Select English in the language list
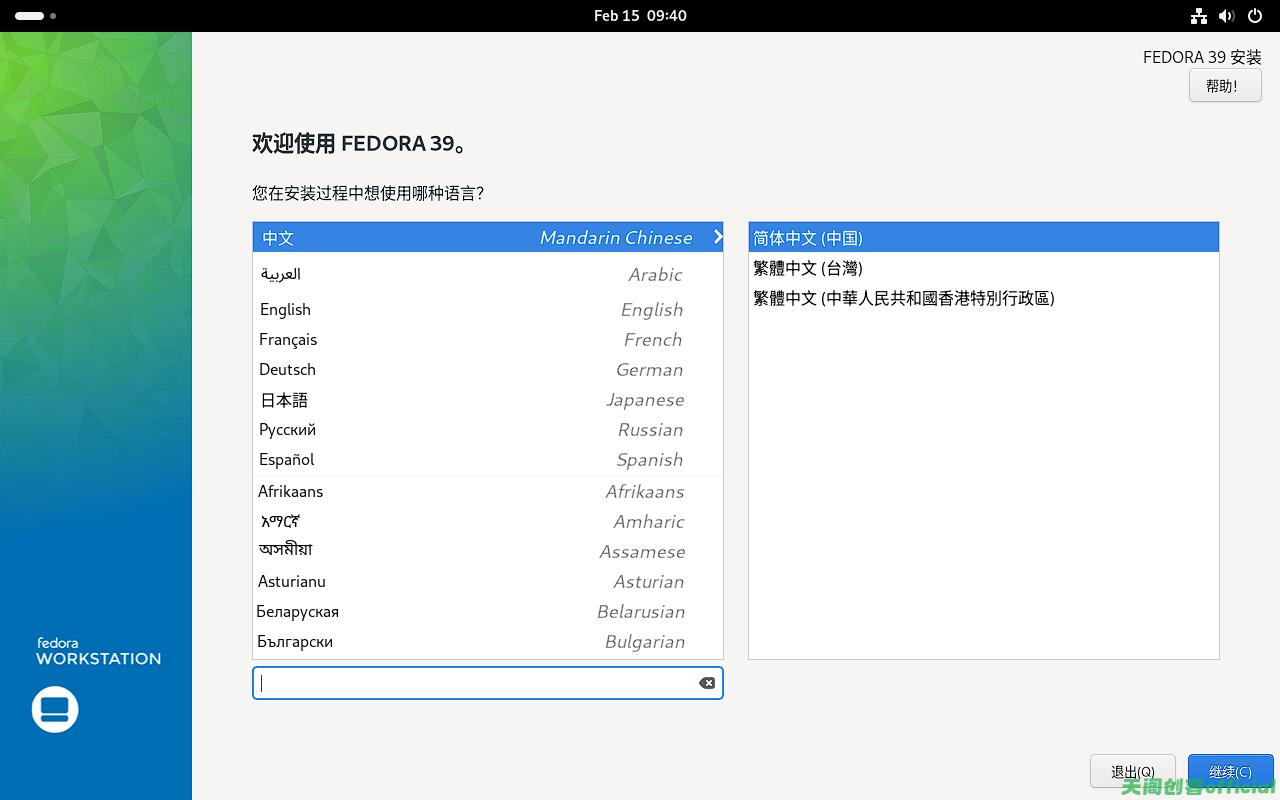The width and height of the screenshot is (1280, 800). [x=471, y=310]
